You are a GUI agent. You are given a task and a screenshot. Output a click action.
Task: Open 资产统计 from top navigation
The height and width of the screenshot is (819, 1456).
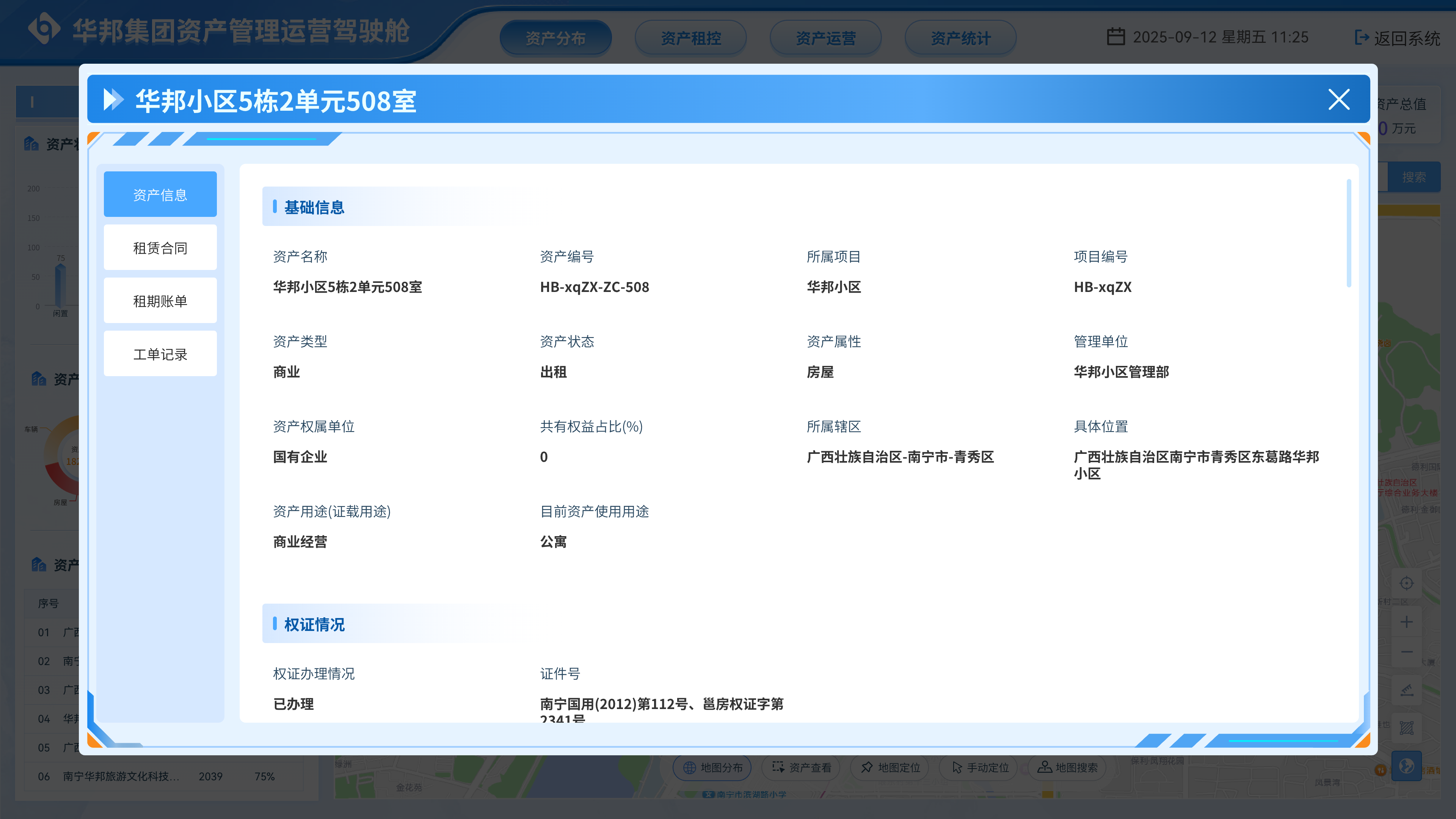960,38
